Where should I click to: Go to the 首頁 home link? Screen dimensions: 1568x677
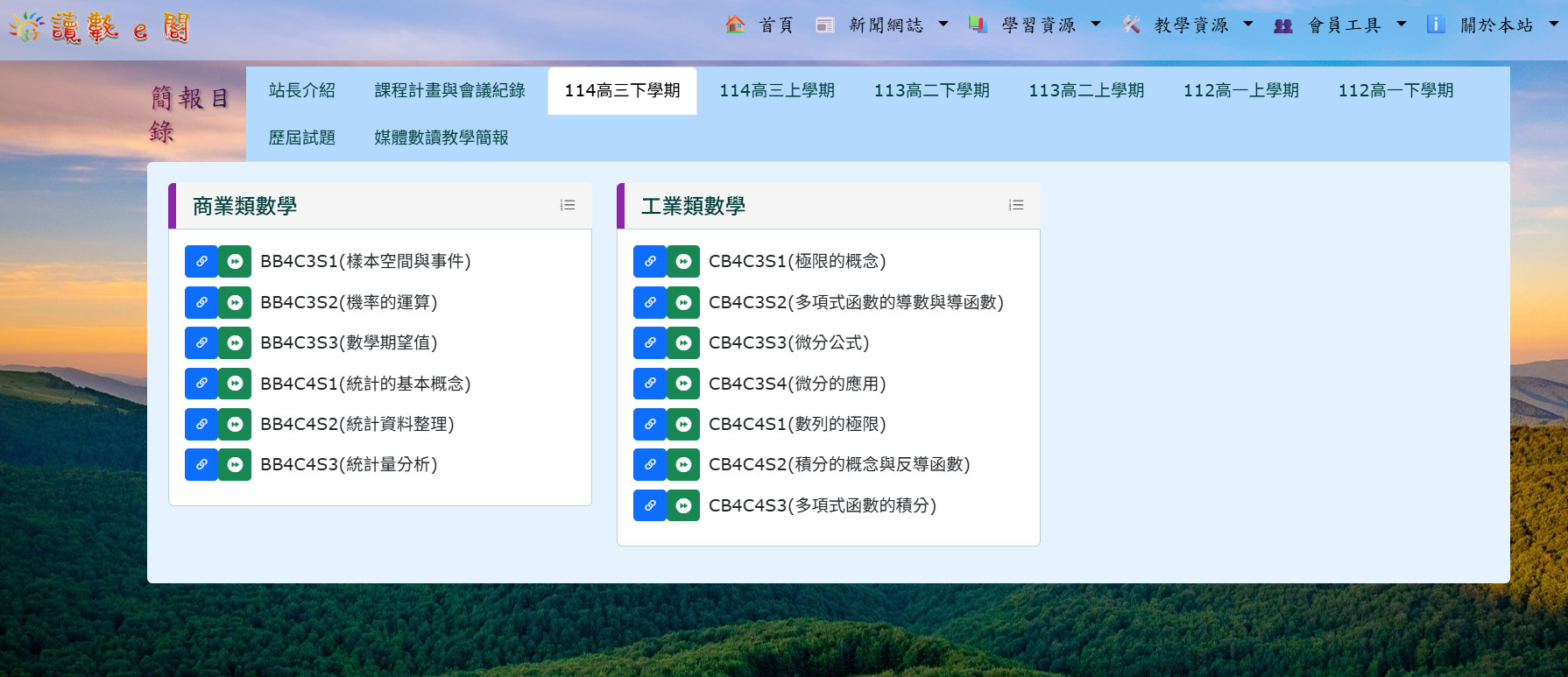point(760,25)
